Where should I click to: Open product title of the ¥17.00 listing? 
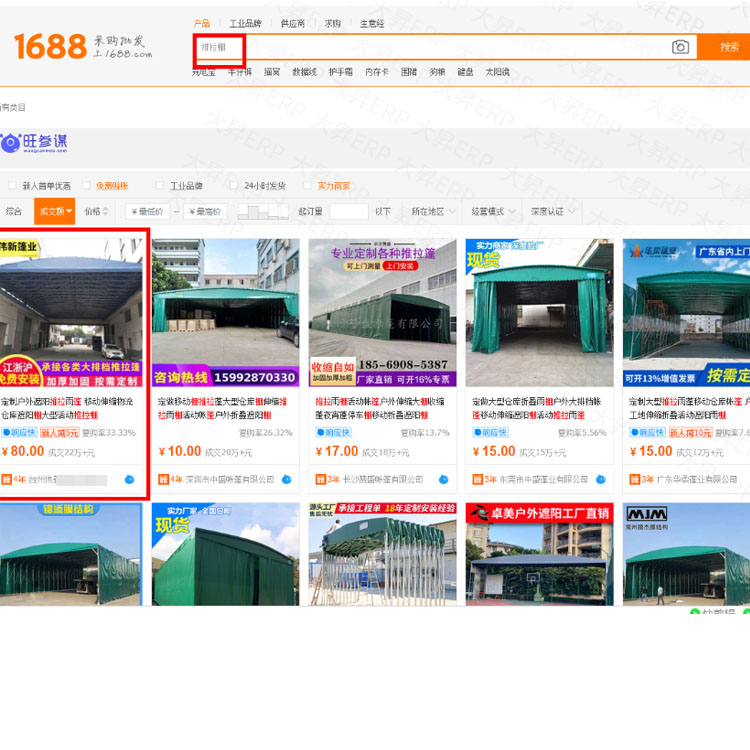(x=380, y=408)
